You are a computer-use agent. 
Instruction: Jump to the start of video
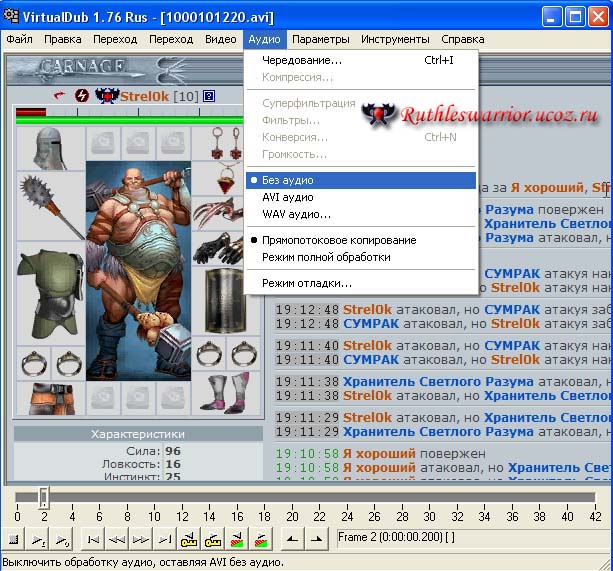pos(93,540)
